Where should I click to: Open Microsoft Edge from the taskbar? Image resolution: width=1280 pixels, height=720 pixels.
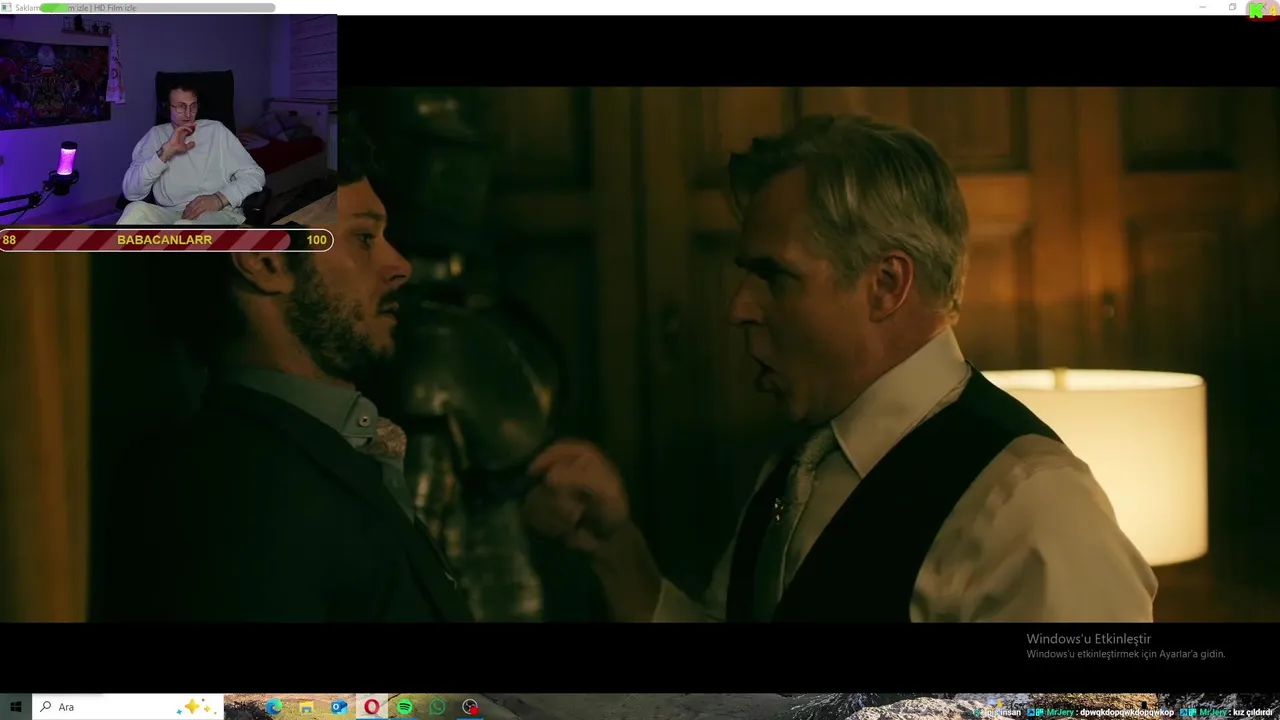274,707
